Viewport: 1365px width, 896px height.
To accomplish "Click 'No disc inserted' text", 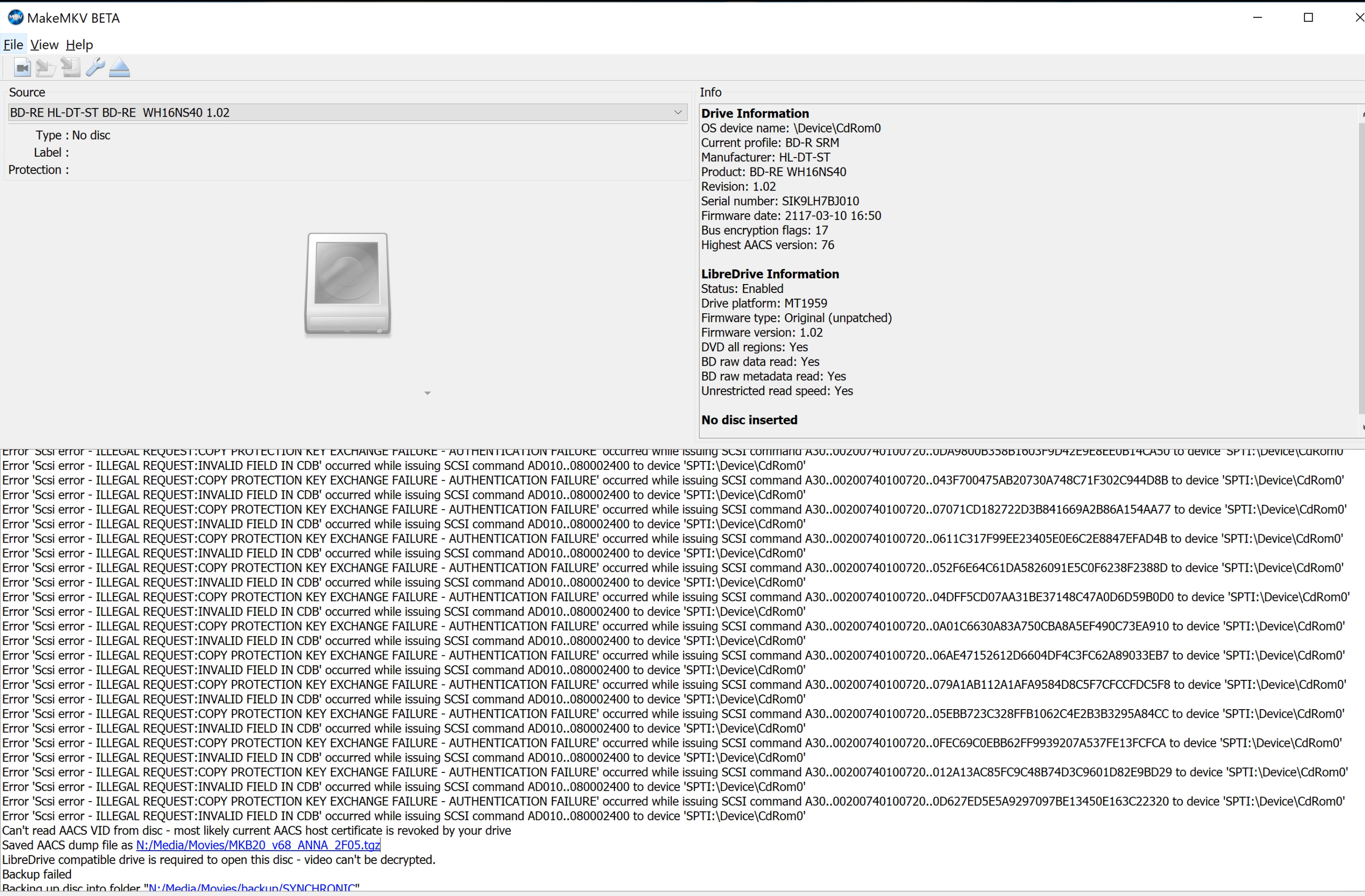I will 749,420.
